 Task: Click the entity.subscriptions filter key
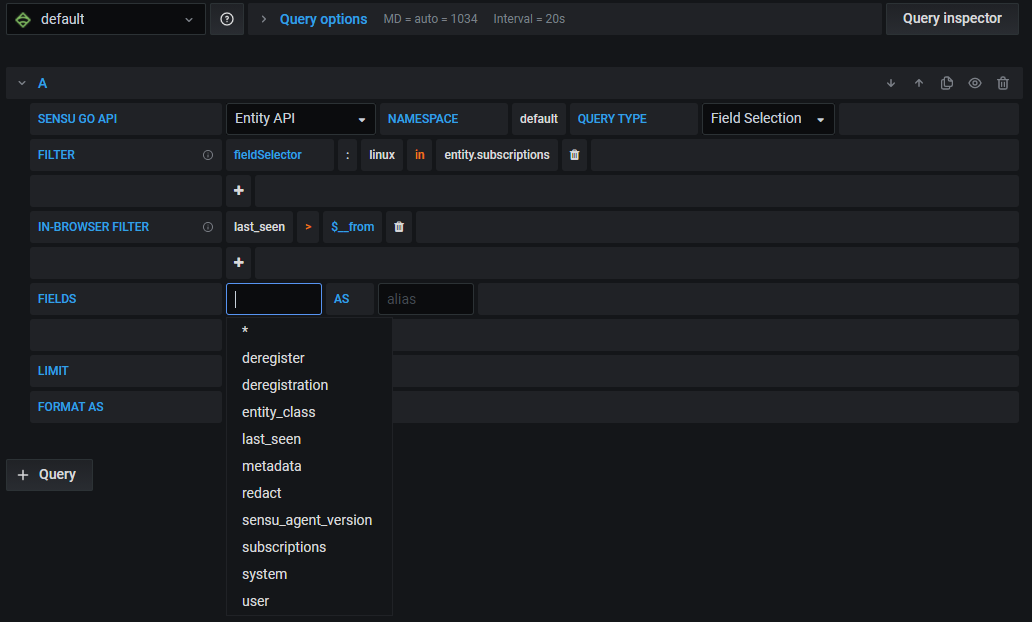coord(497,155)
